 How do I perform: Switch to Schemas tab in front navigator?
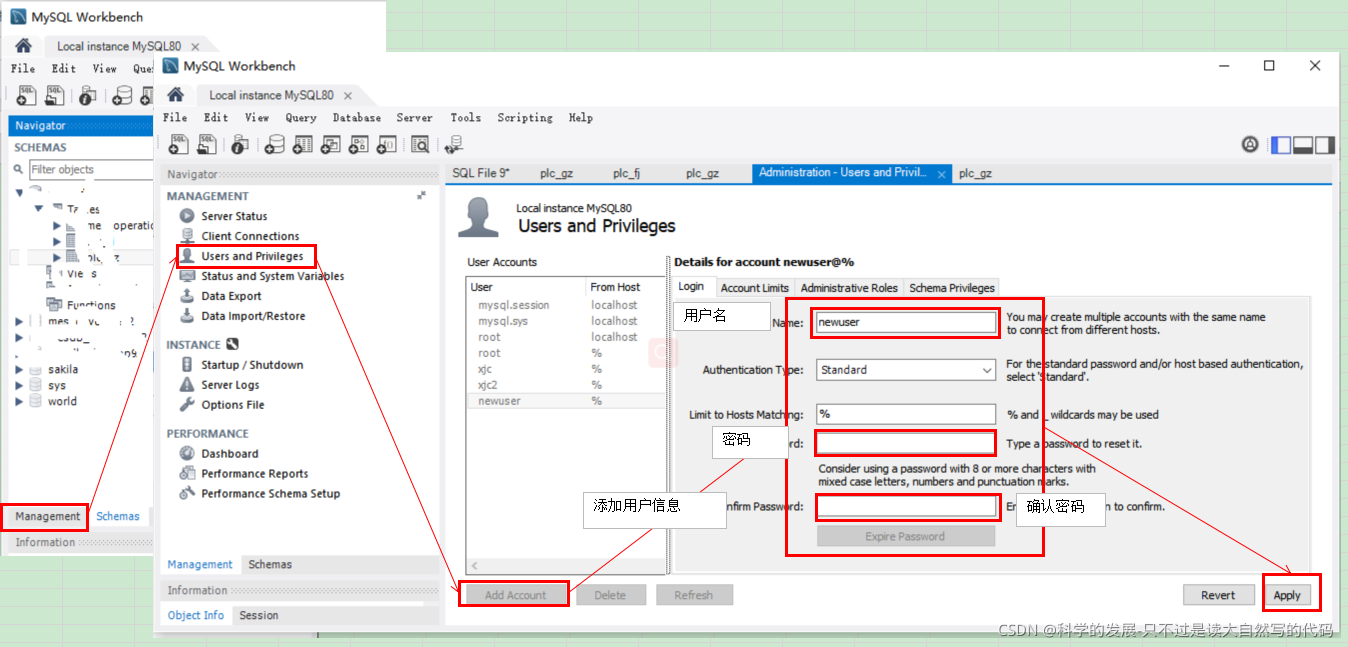pos(270,565)
